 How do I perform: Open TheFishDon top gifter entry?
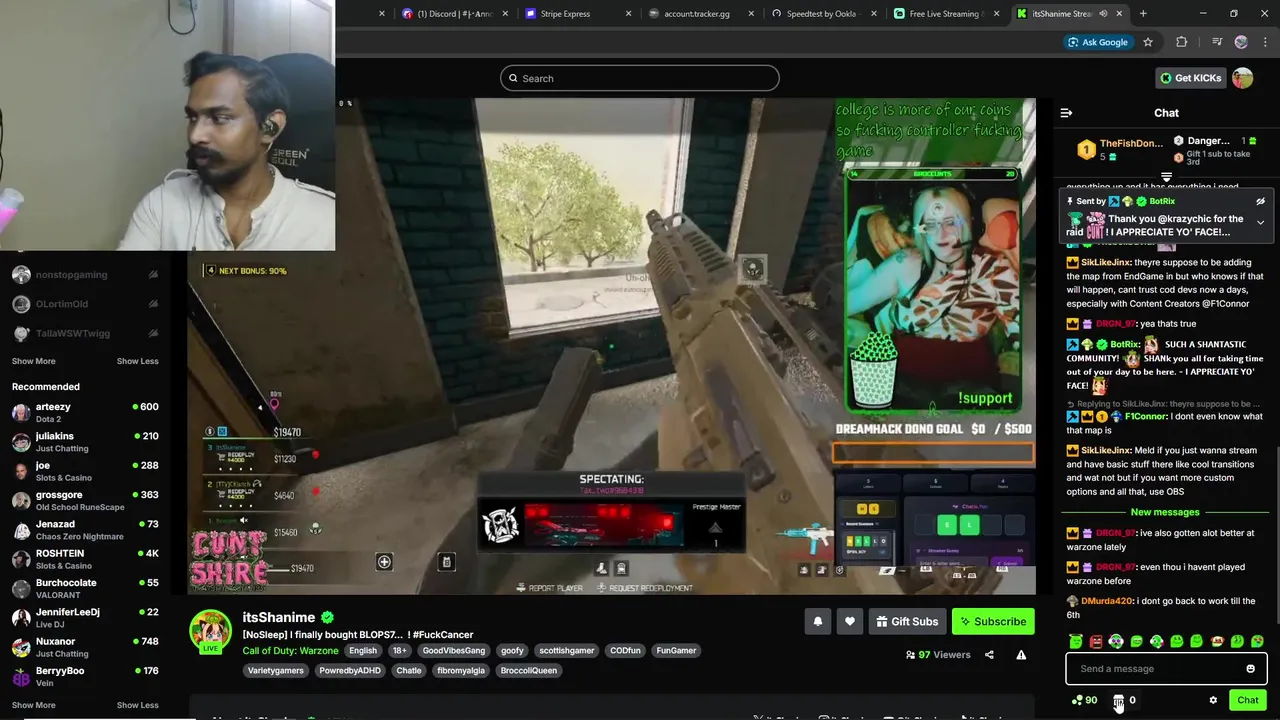pyautogui.click(x=1118, y=150)
